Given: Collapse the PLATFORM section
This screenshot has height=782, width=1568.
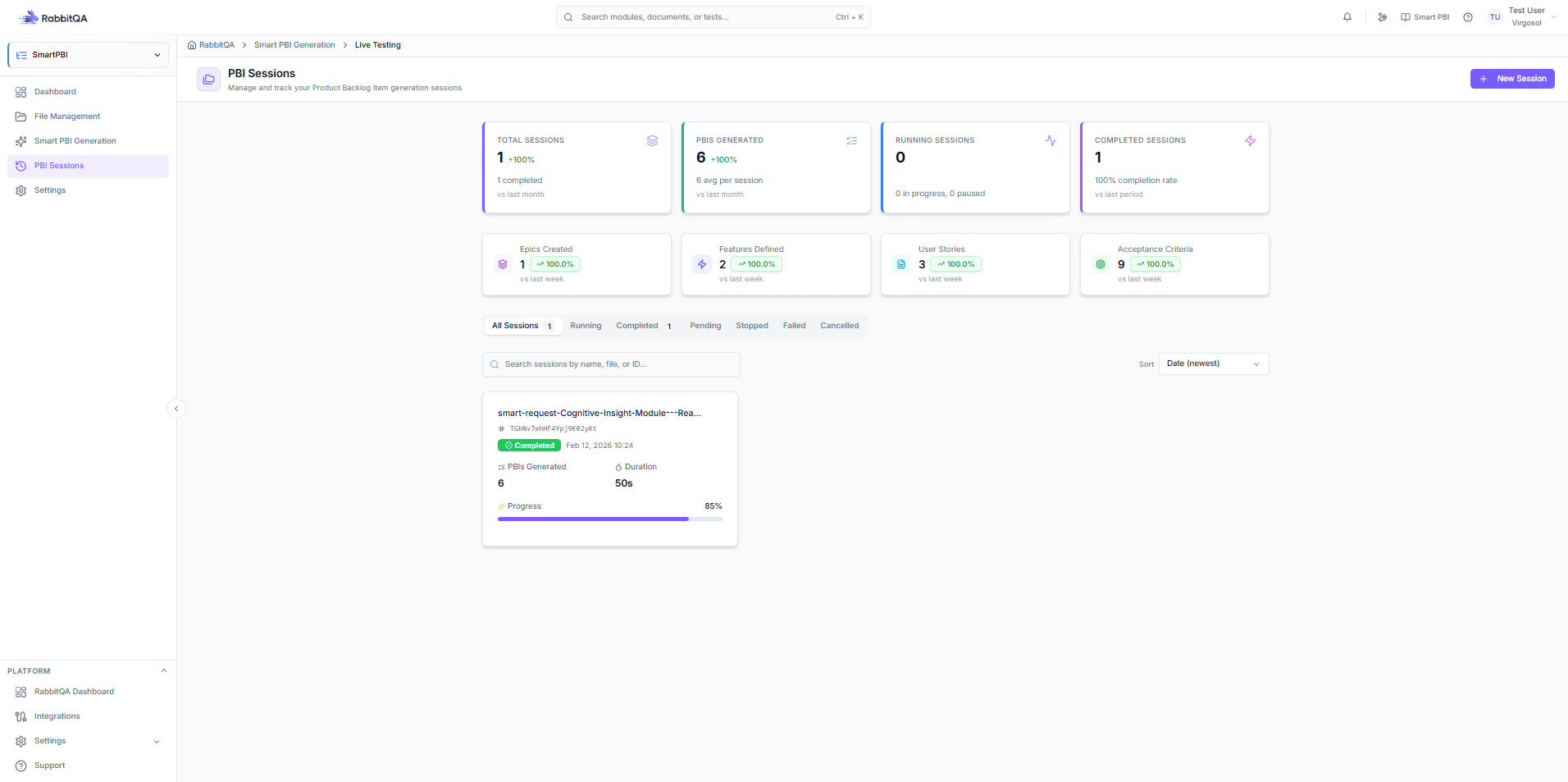Looking at the screenshot, I should coord(164,670).
